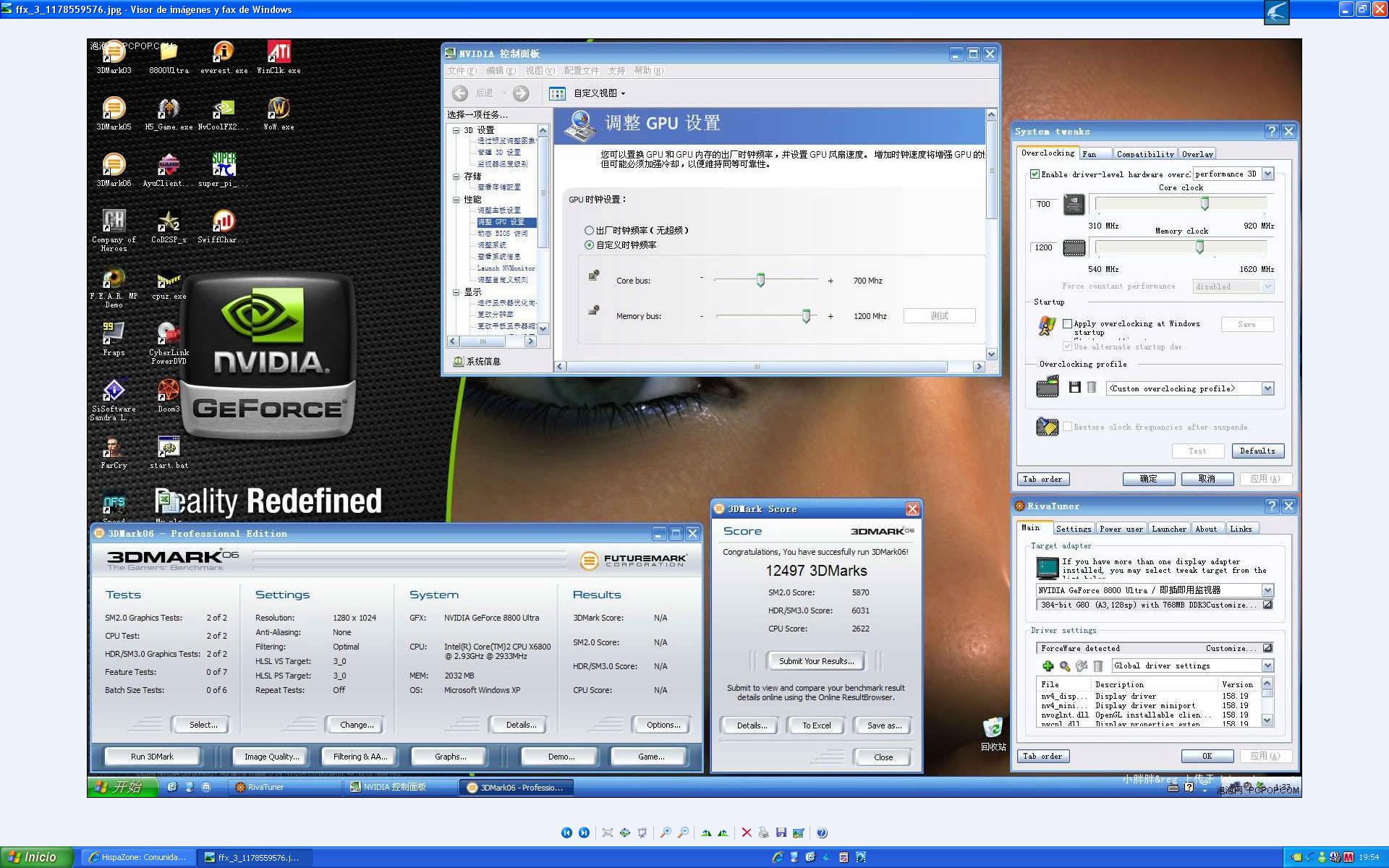Open the viewer help icon
This screenshot has height=868, width=1389.
coord(822,833)
